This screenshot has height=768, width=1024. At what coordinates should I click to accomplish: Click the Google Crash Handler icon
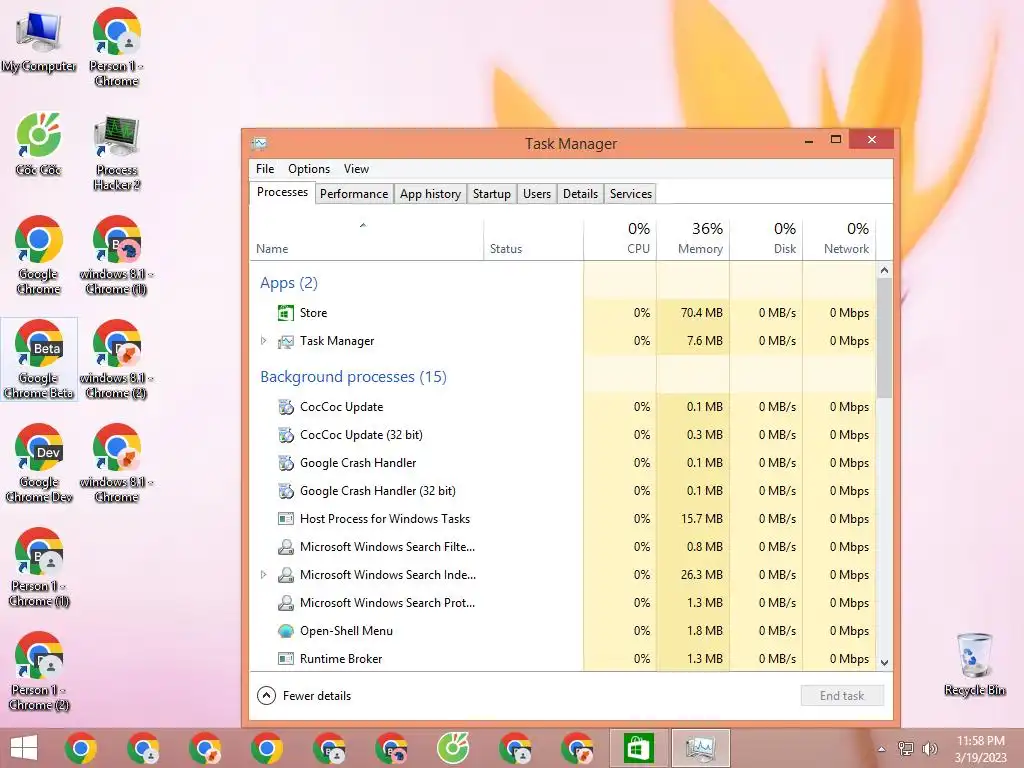point(285,463)
